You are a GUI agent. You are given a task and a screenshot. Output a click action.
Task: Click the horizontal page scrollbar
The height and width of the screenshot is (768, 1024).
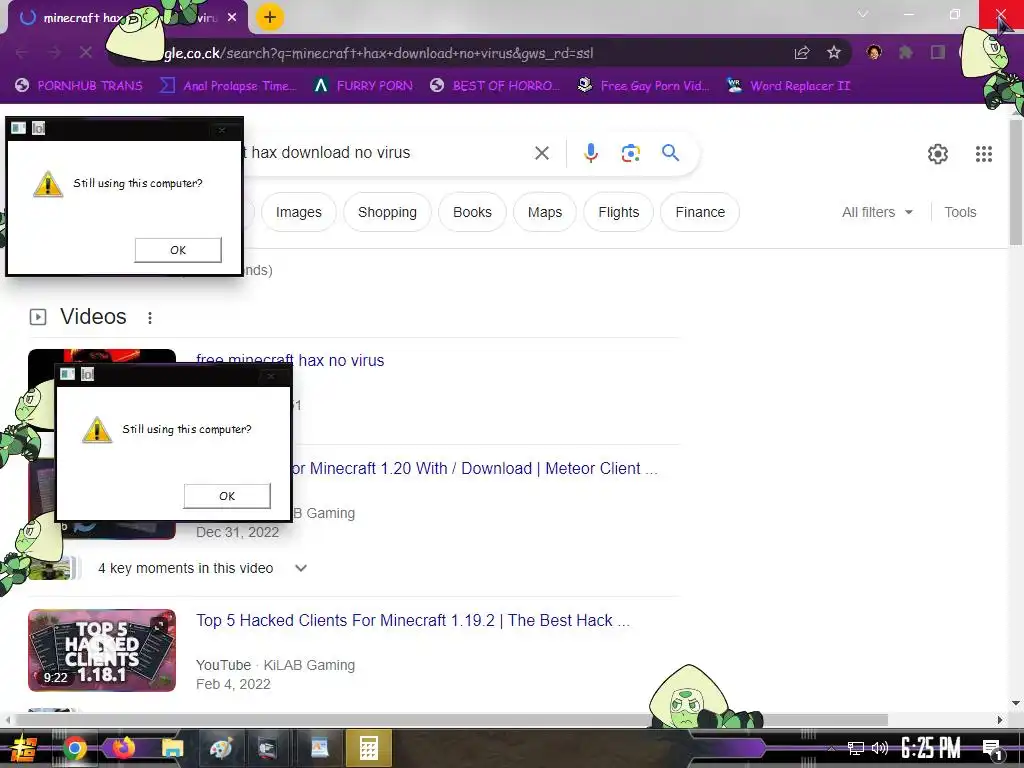click(451, 720)
